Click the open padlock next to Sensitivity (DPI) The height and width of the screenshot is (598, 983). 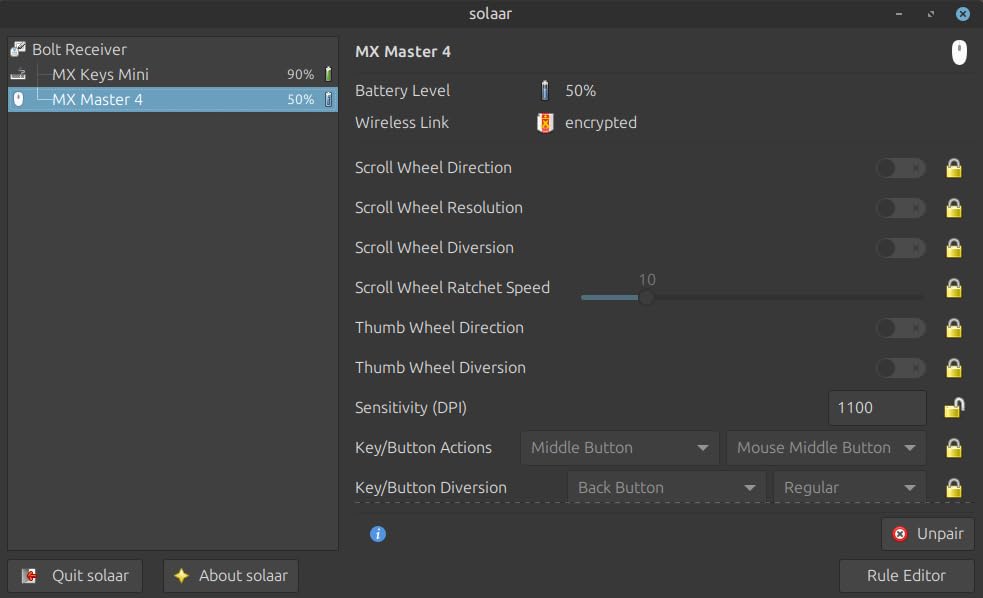pos(954,407)
